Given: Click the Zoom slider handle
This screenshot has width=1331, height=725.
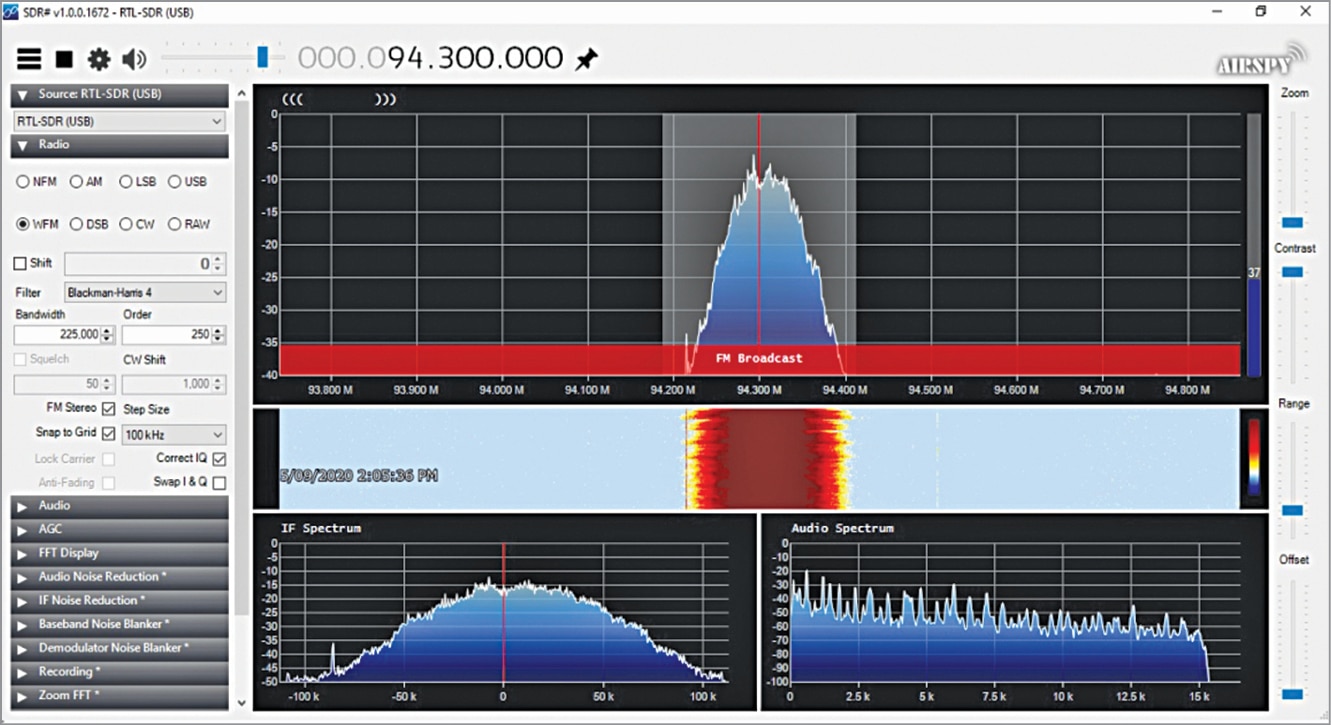Looking at the screenshot, I should tap(1293, 222).
